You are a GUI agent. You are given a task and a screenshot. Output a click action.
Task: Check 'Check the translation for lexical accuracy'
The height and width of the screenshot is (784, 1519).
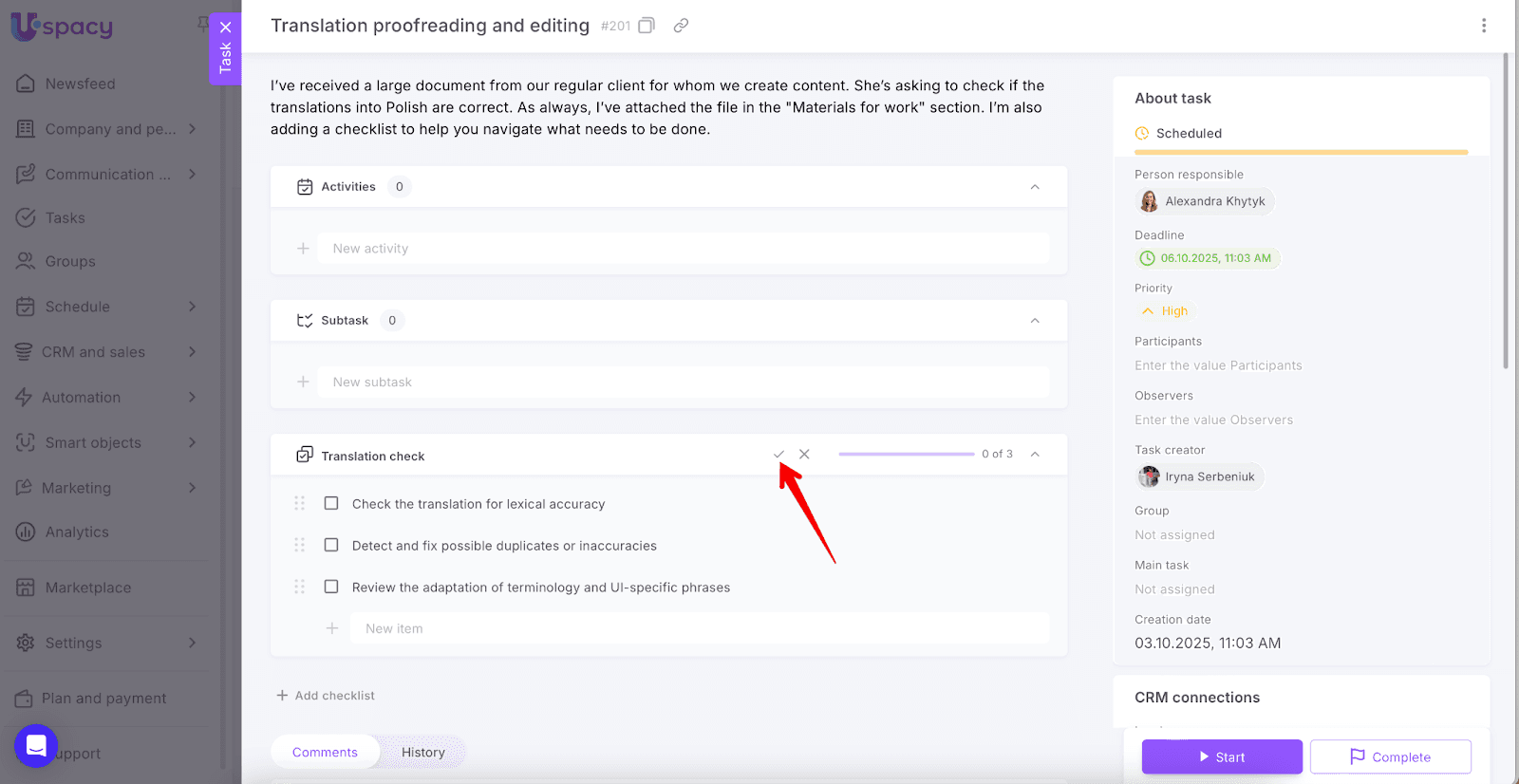pyautogui.click(x=331, y=503)
